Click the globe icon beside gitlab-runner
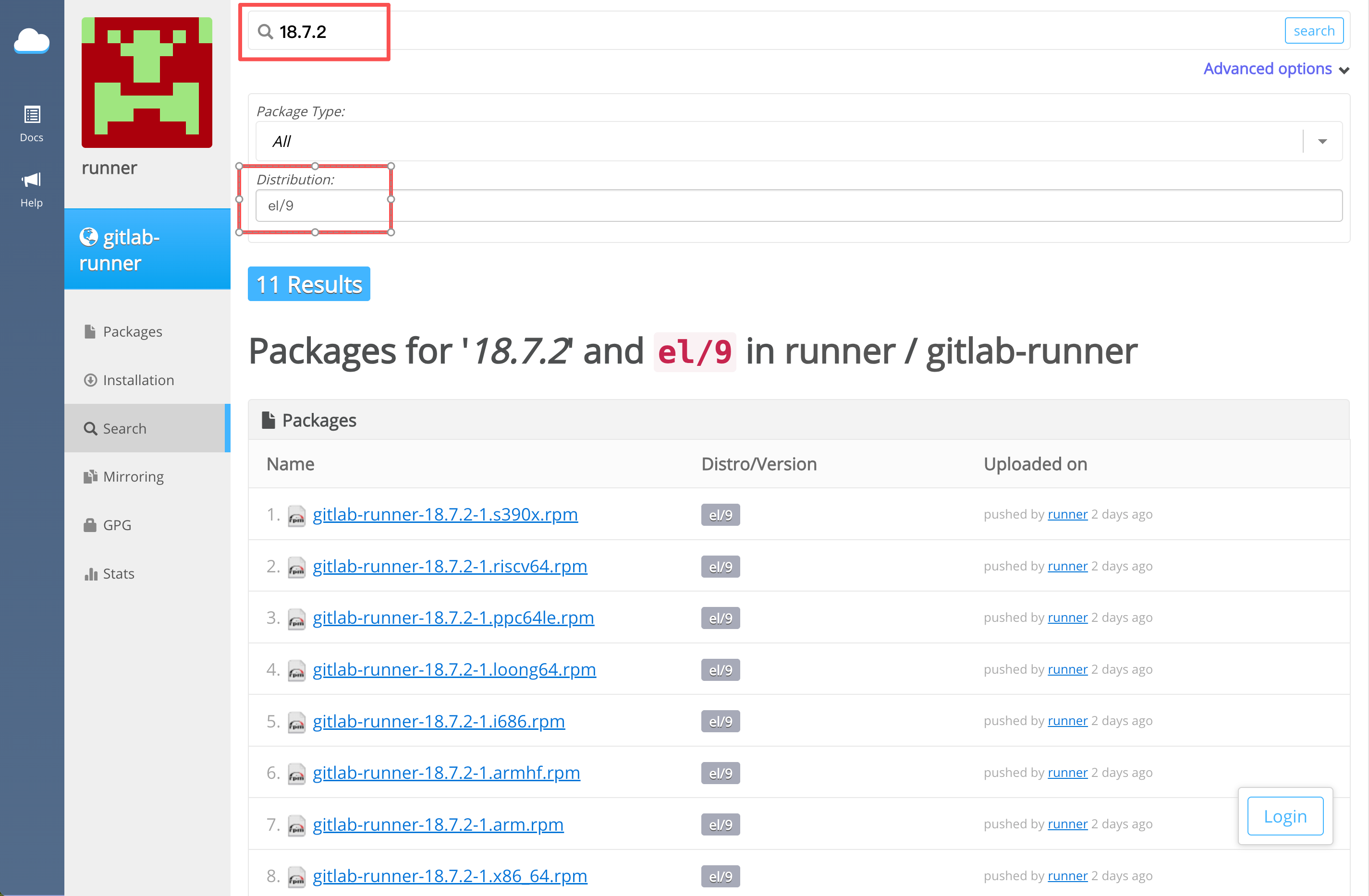 point(88,236)
